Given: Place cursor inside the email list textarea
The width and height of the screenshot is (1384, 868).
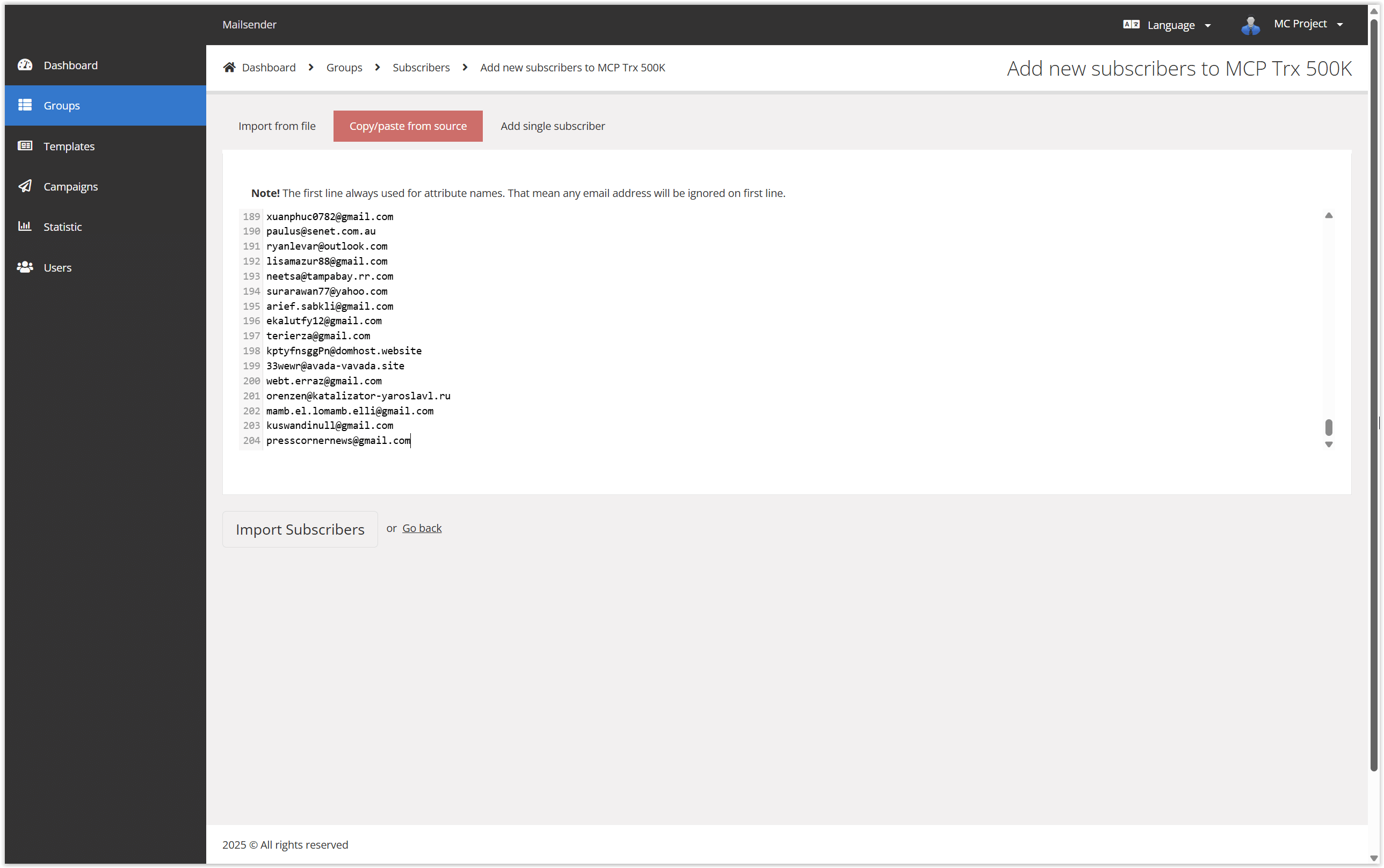Looking at the screenshot, I should pos(689,327).
